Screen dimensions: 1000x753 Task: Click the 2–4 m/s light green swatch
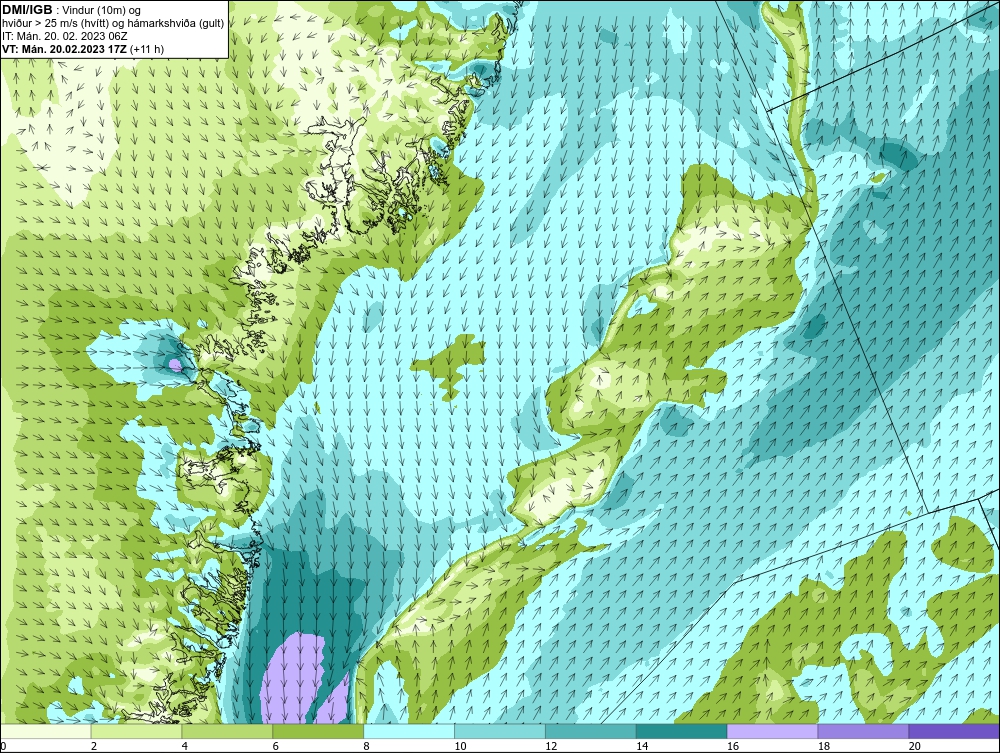(136, 731)
